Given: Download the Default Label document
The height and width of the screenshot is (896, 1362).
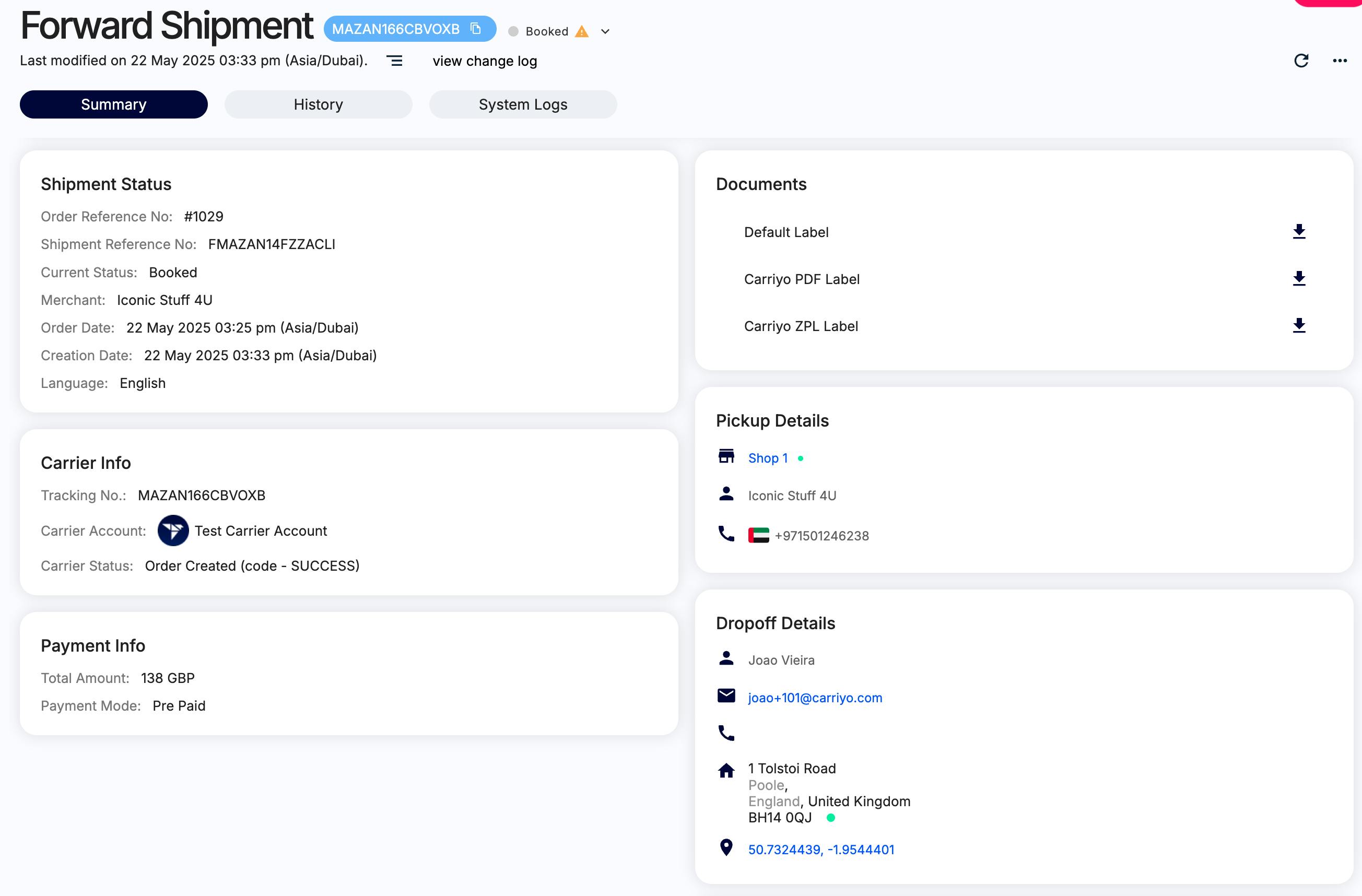Looking at the screenshot, I should (1299, 232).
